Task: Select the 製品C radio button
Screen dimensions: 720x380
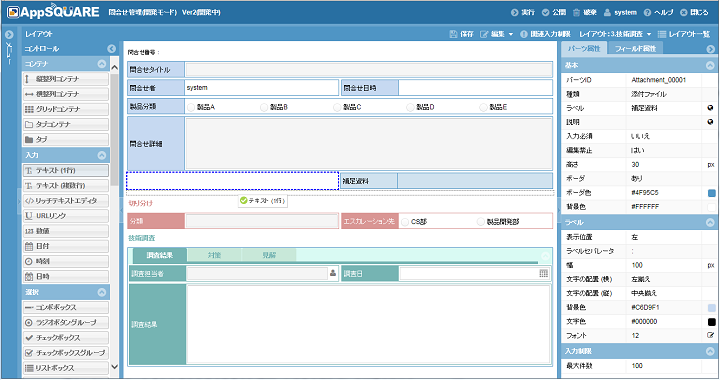Action: [x=337, y=107]
